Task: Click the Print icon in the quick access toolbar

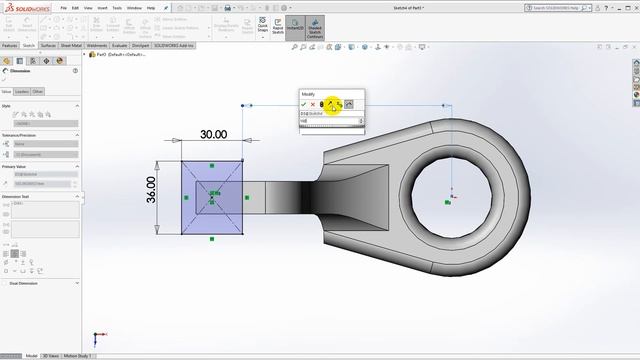Action: (x=228, y=8)
